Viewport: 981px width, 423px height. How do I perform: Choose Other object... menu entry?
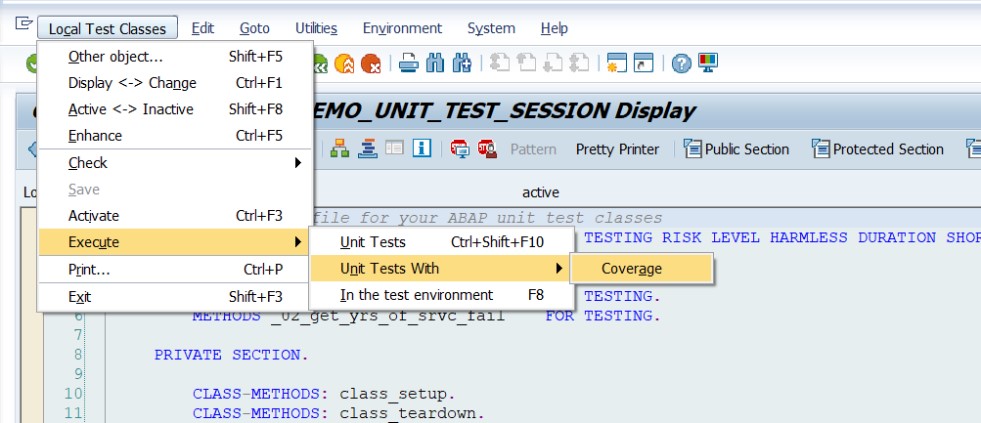coord(175,56)
